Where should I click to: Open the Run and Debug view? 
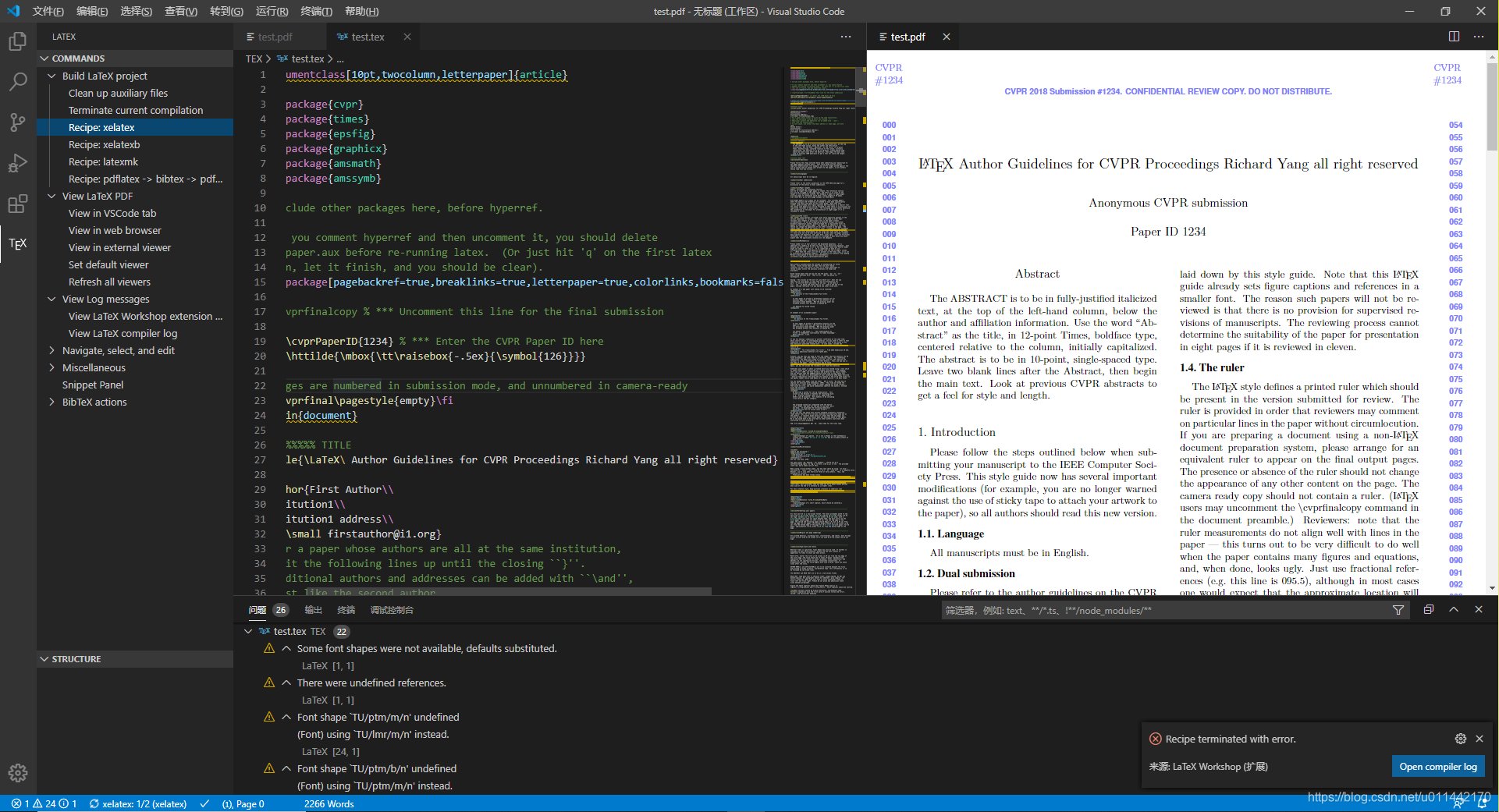[x=17, y=163]
